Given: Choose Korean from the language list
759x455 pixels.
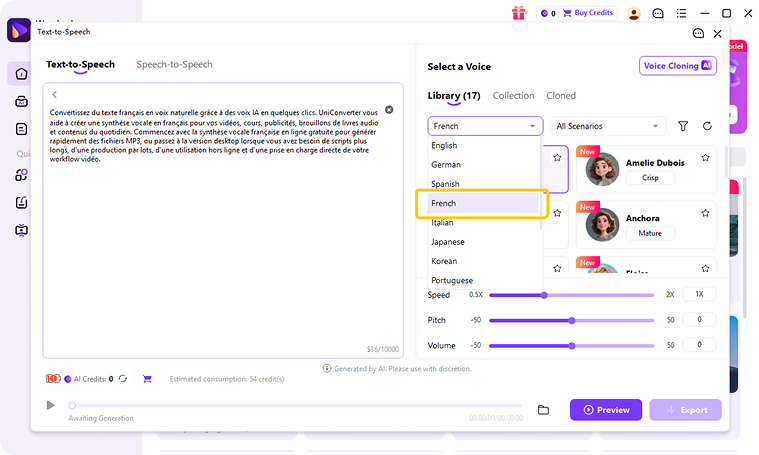Looking at the screenshot, I should click(x=483, y=261).
